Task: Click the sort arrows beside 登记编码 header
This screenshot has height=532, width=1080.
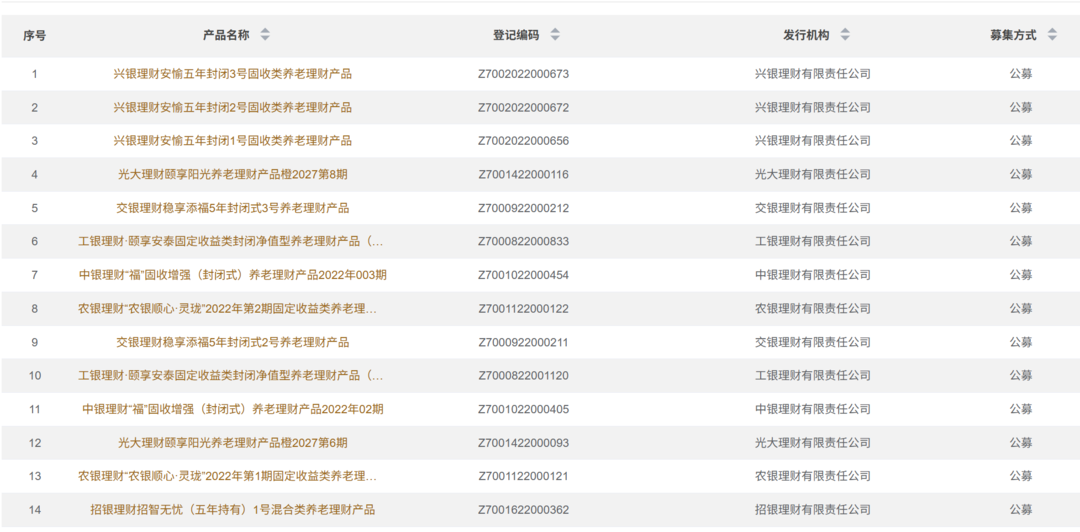Action: click(x=555, y=35)
